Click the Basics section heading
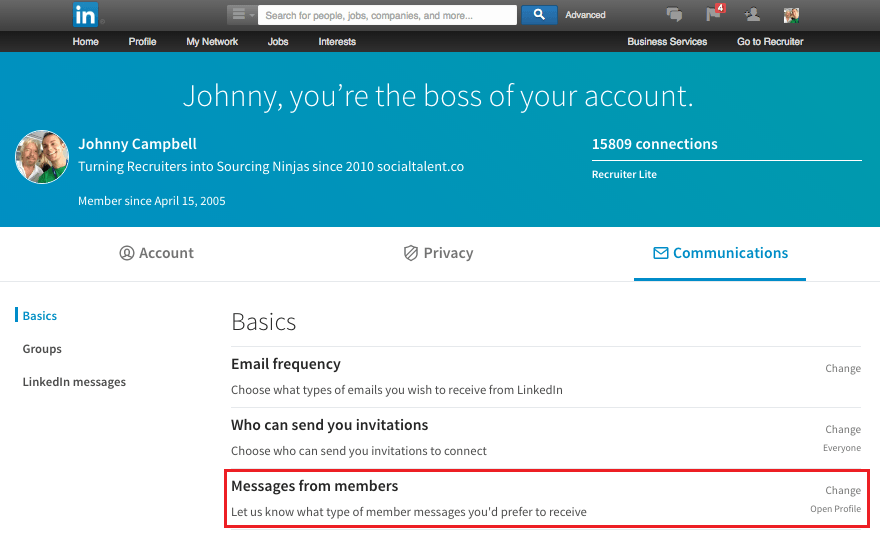The width and height of the screenshot is (880, 543). [x=263, y=322]
